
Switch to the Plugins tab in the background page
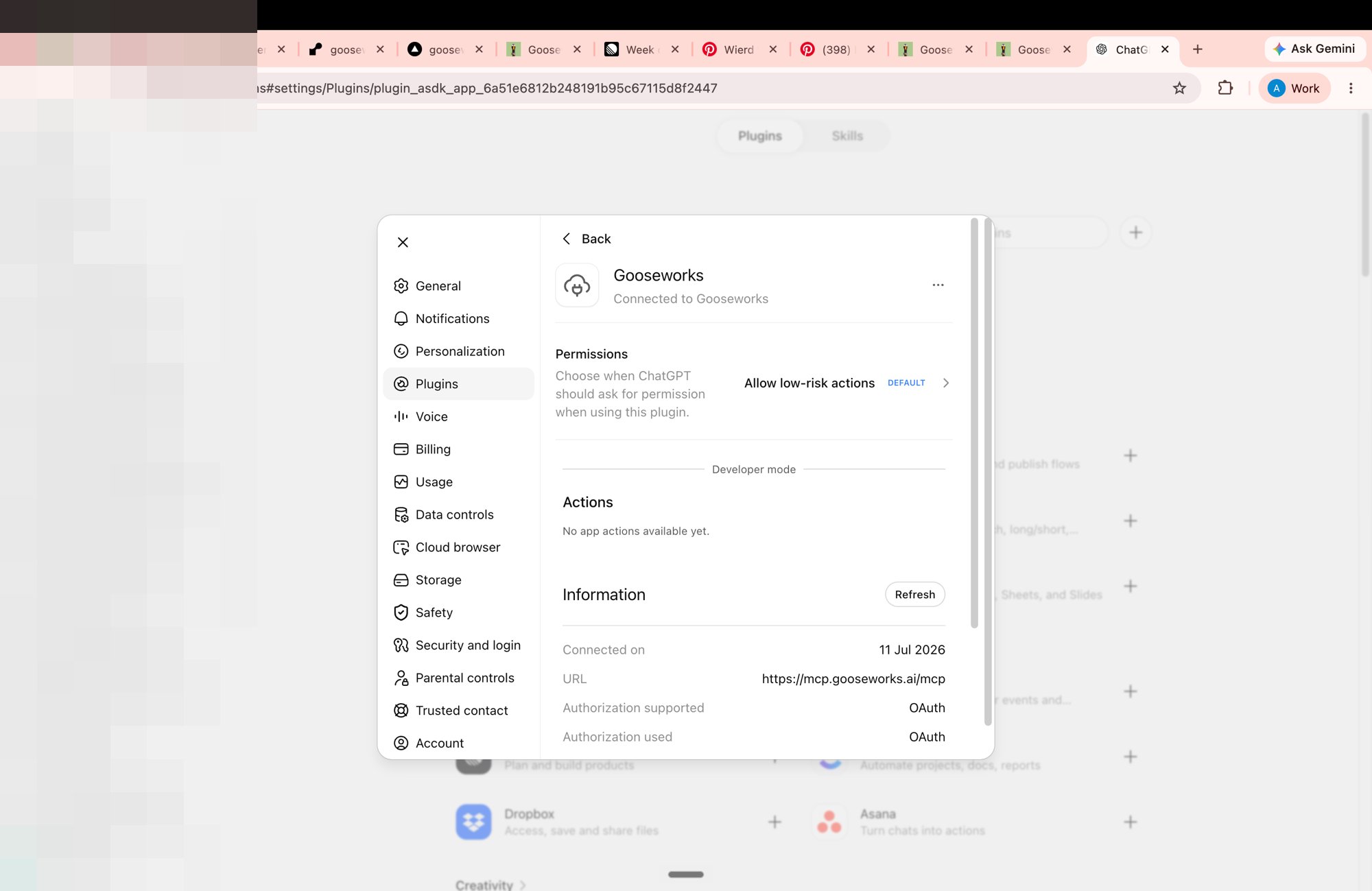point(759,136)
